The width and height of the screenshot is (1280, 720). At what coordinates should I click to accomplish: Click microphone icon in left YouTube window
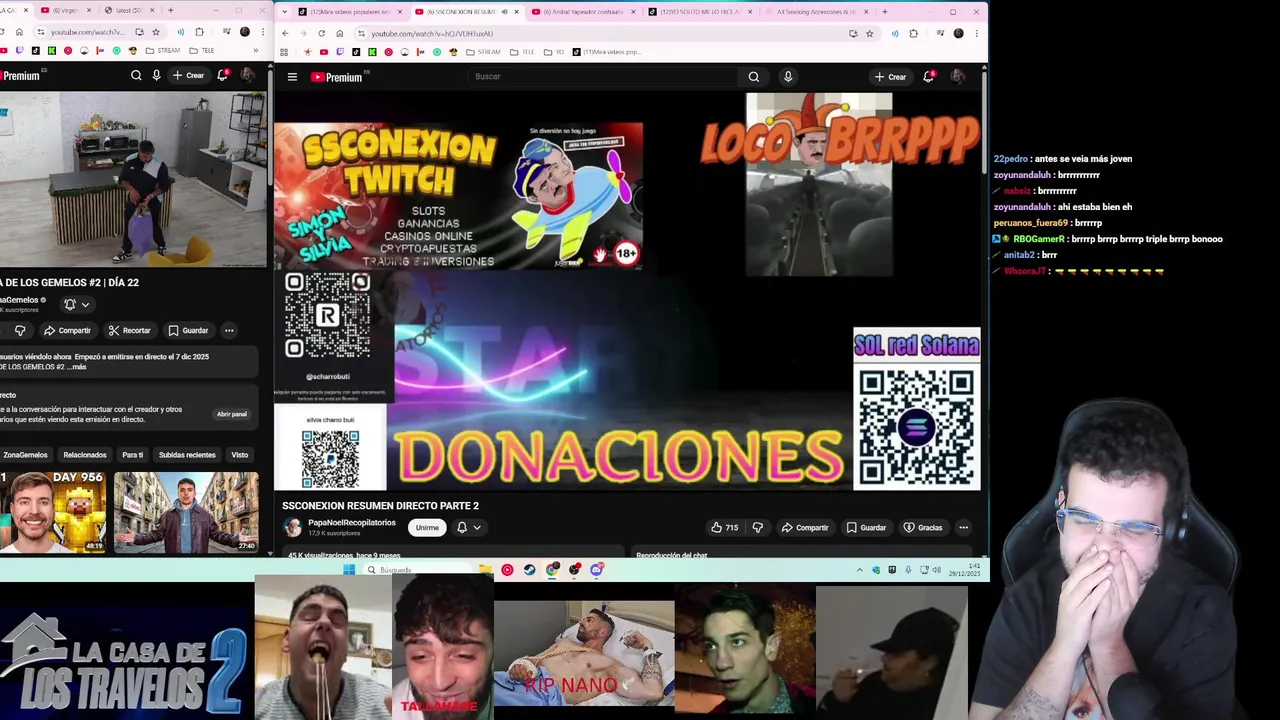coord(156,76)
